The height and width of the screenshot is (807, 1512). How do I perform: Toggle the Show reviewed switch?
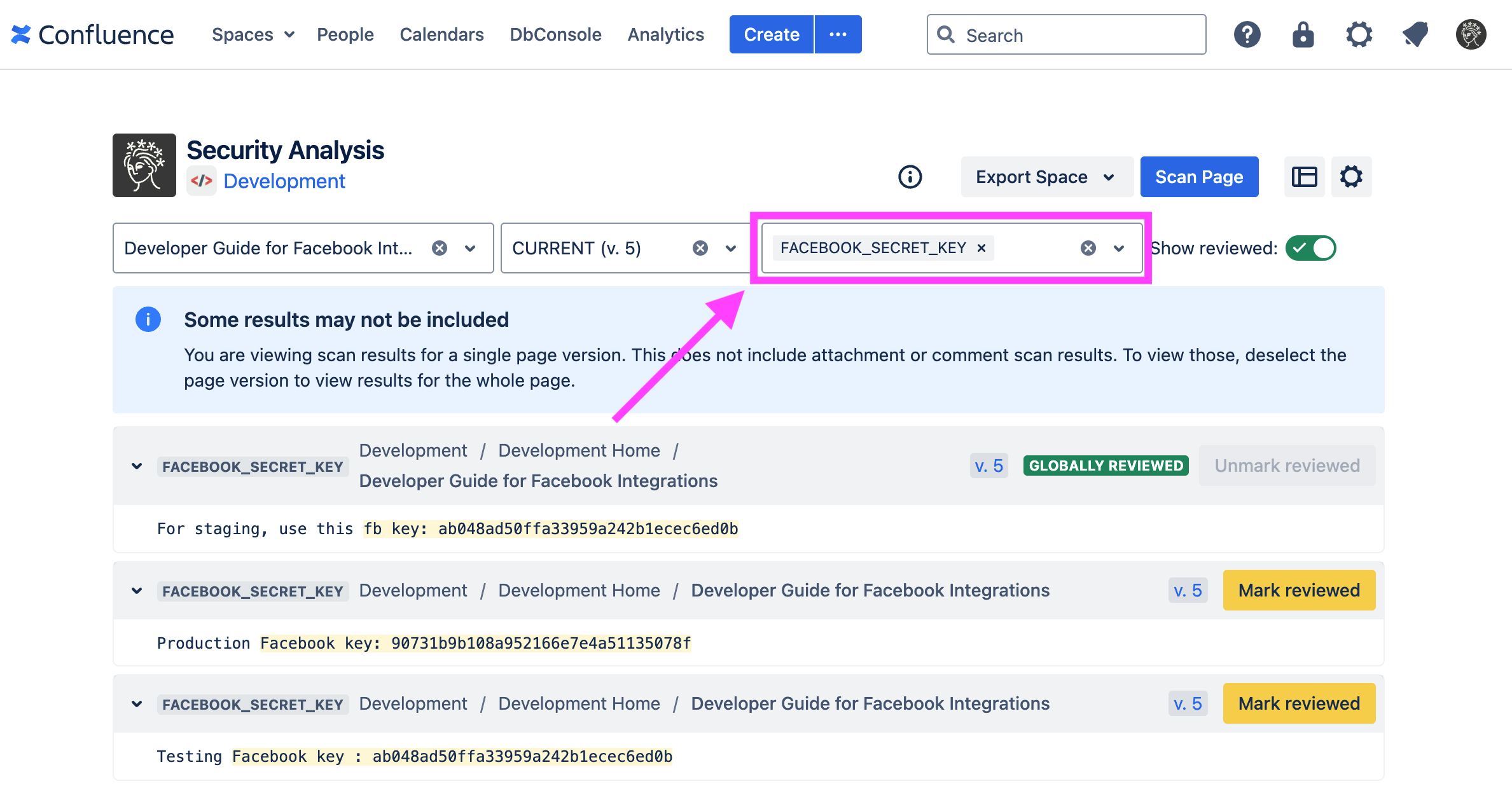(x=1310, y=248)
